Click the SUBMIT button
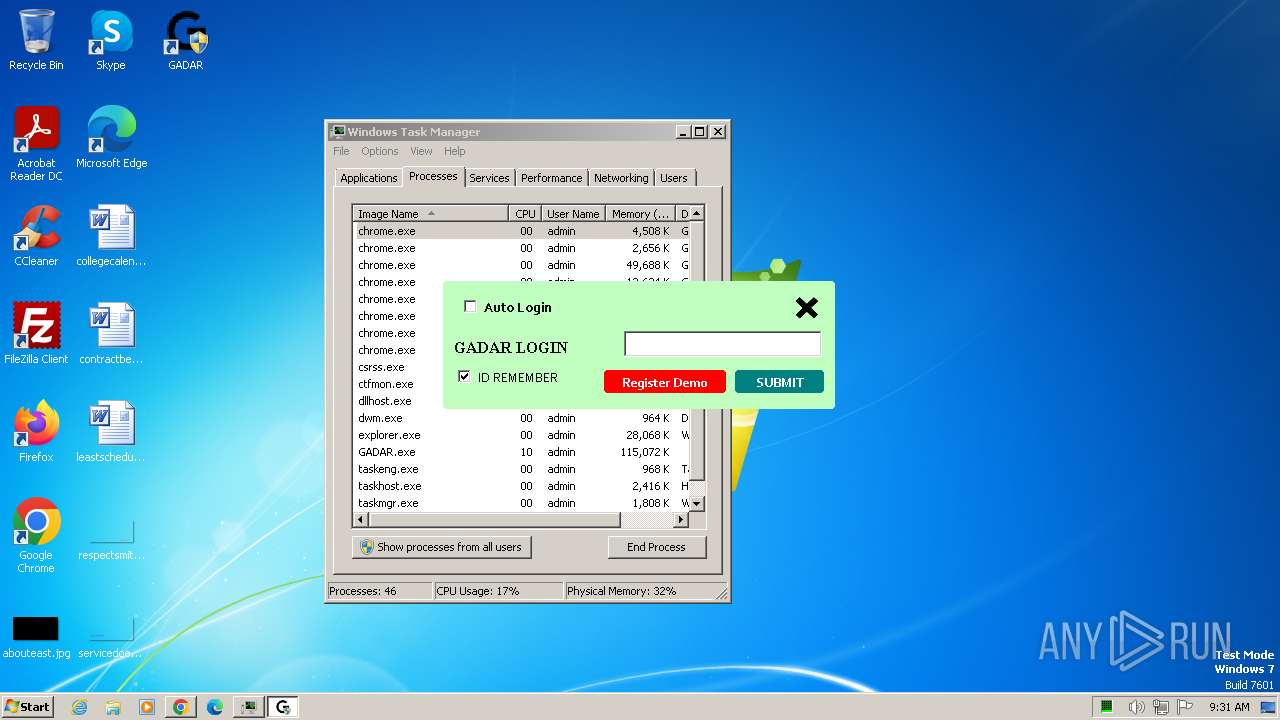 (x=779, y=382)
